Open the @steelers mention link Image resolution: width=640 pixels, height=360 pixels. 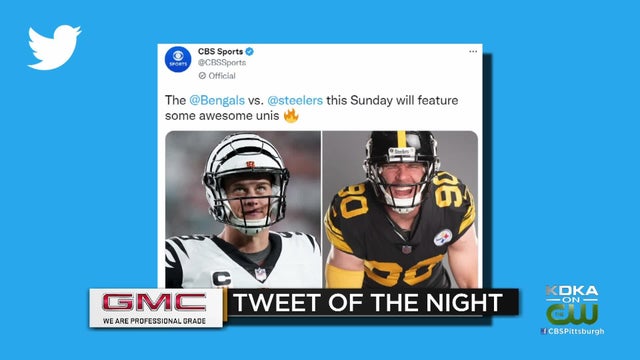tap(295, 100)
